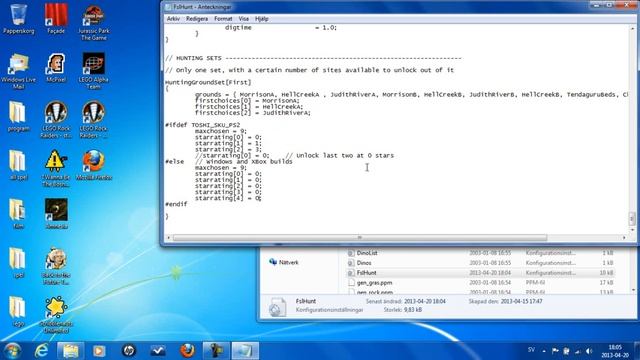Show hidden tray icons arrow
Screen dimensions: 640x360
[544, 351]
